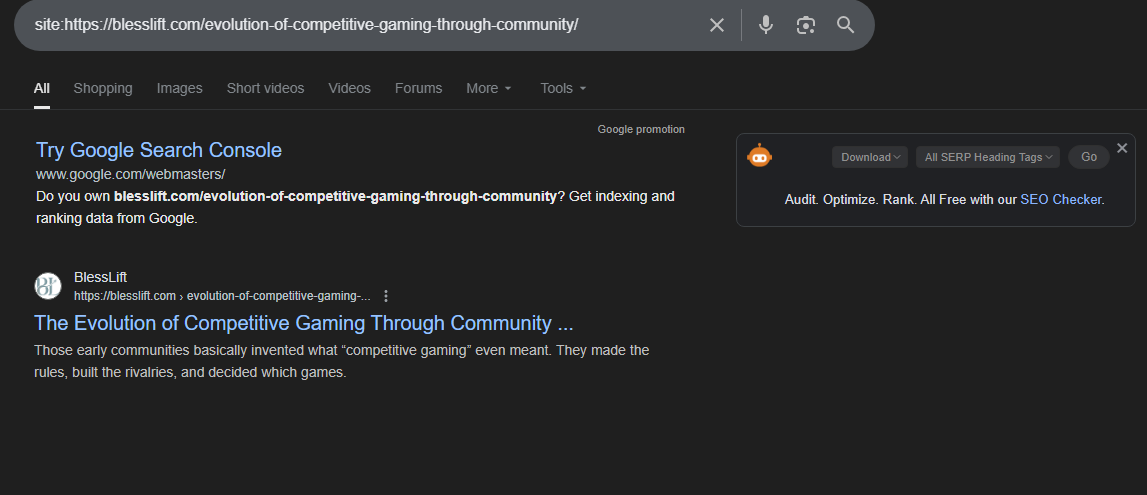Click the 'Those early communities' result snippet
Viewport: 1147px width, 495px height.
(342, 361)
